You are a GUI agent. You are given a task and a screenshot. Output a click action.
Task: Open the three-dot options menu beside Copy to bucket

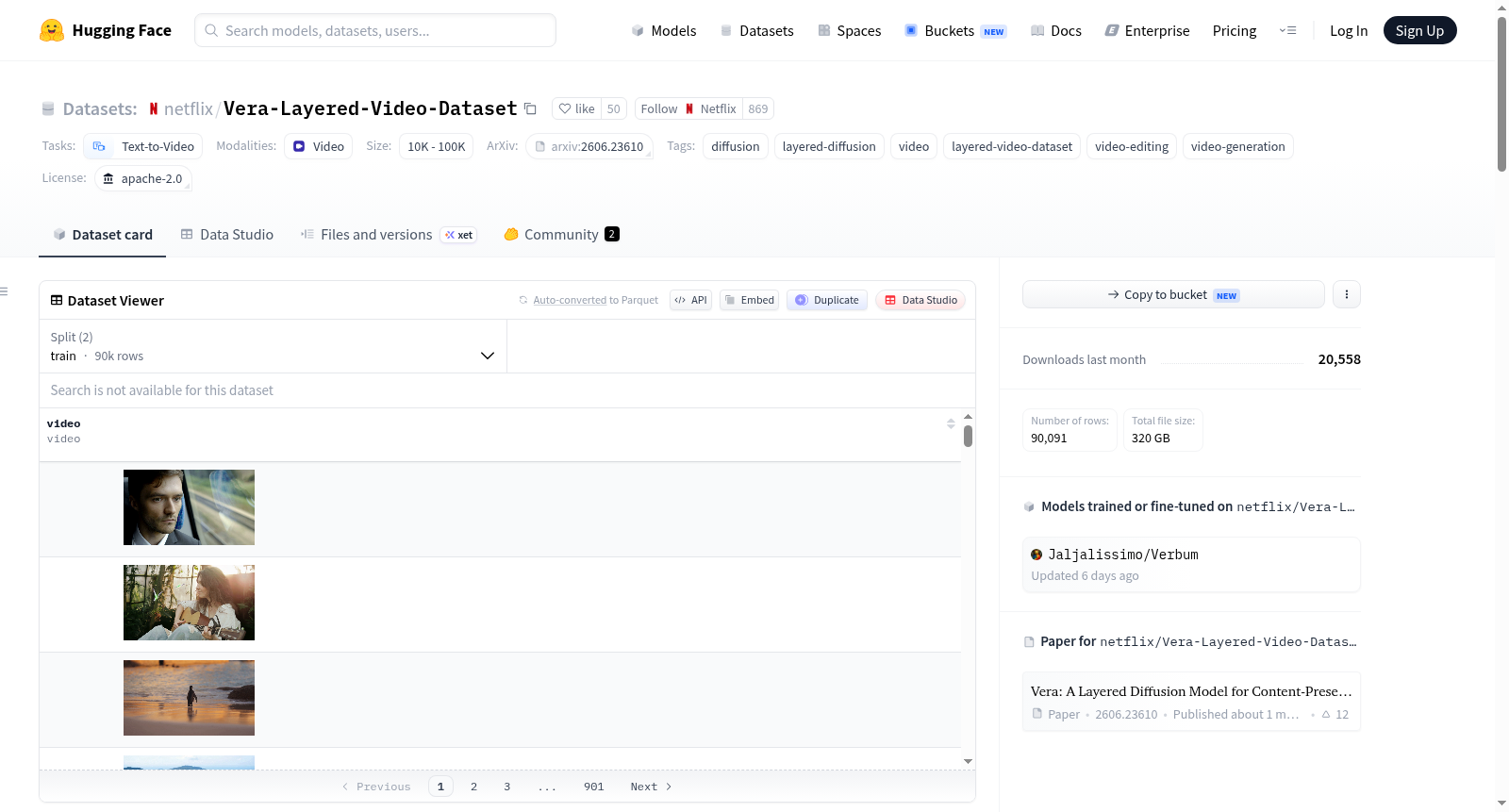tap(1347, 294)
